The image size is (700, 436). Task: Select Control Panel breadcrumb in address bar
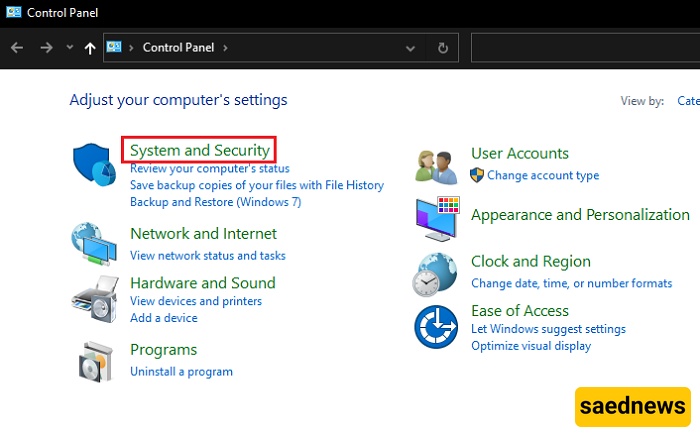[x=179, y=47]
